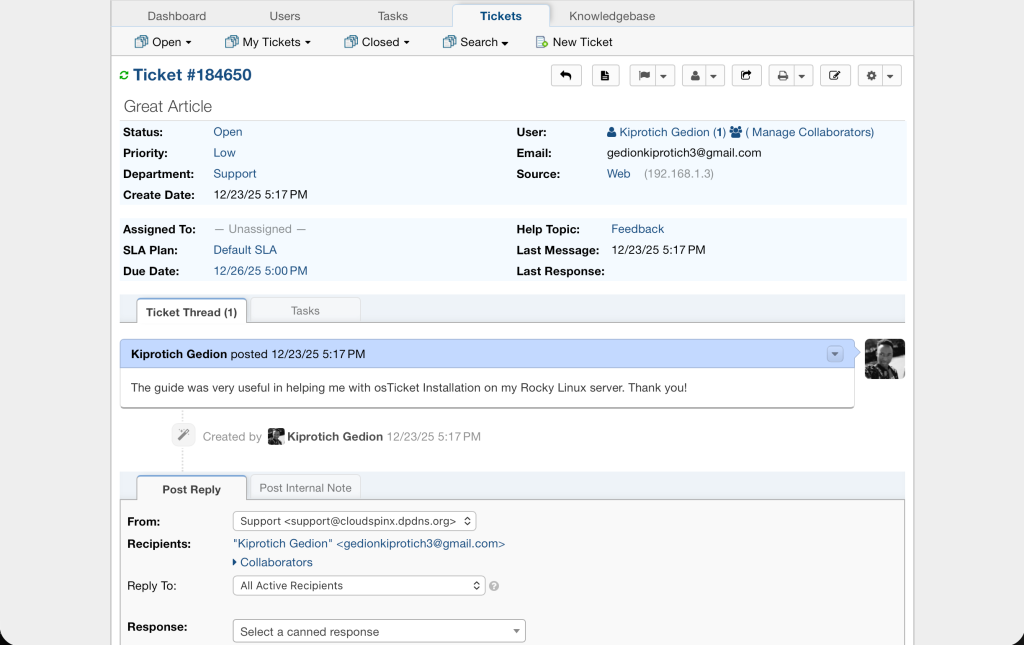
Task: Open the canned response dropdown
Action: point(378,631)
